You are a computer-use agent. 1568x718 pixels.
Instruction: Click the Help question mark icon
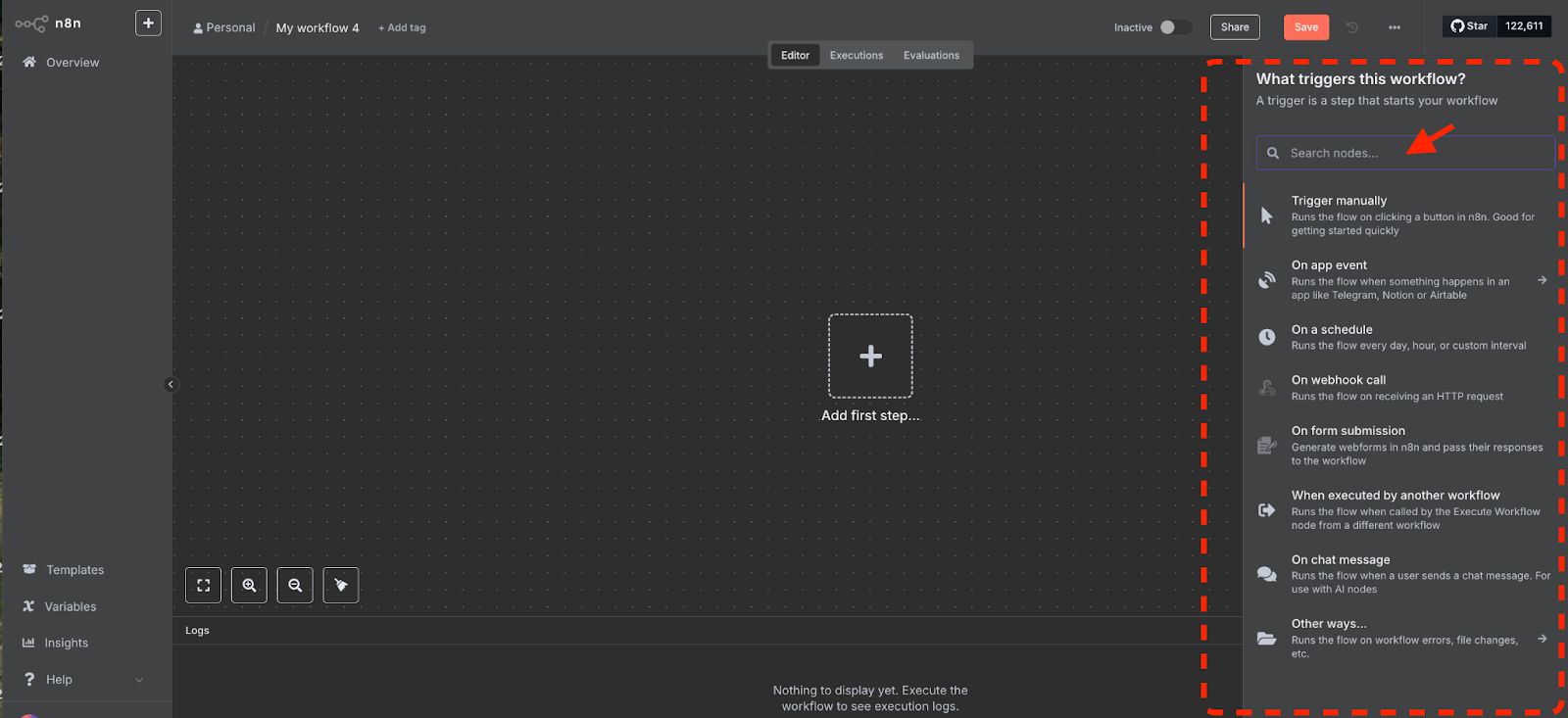point(29,679)
